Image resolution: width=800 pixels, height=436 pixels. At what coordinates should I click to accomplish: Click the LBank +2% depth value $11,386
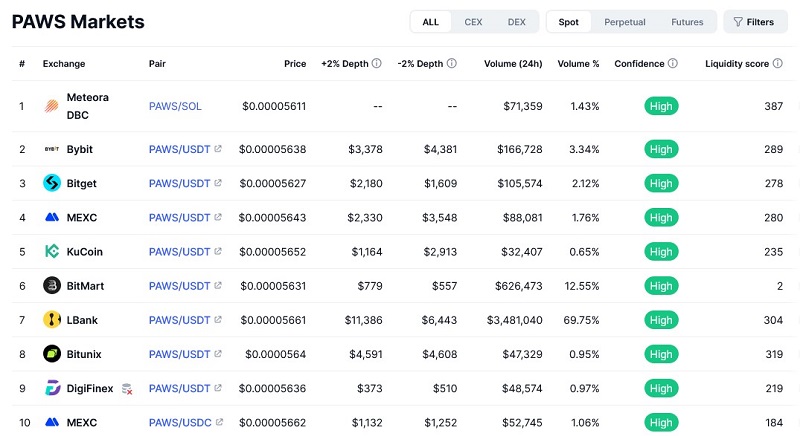click(363, 320)
